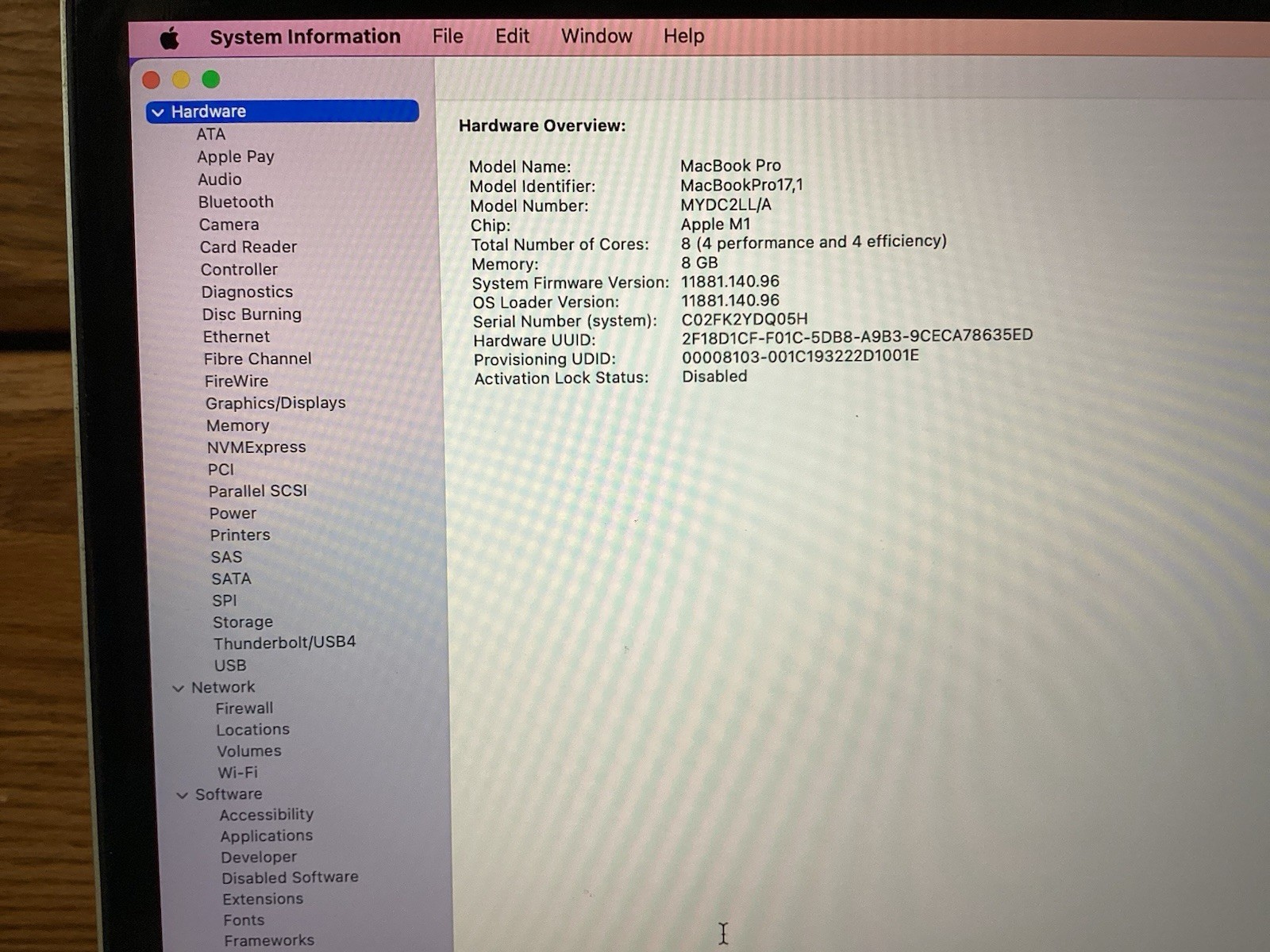This screenshot has height=952, width=1270.
Task: Click the green zoom window button
Action: point(211,79)
